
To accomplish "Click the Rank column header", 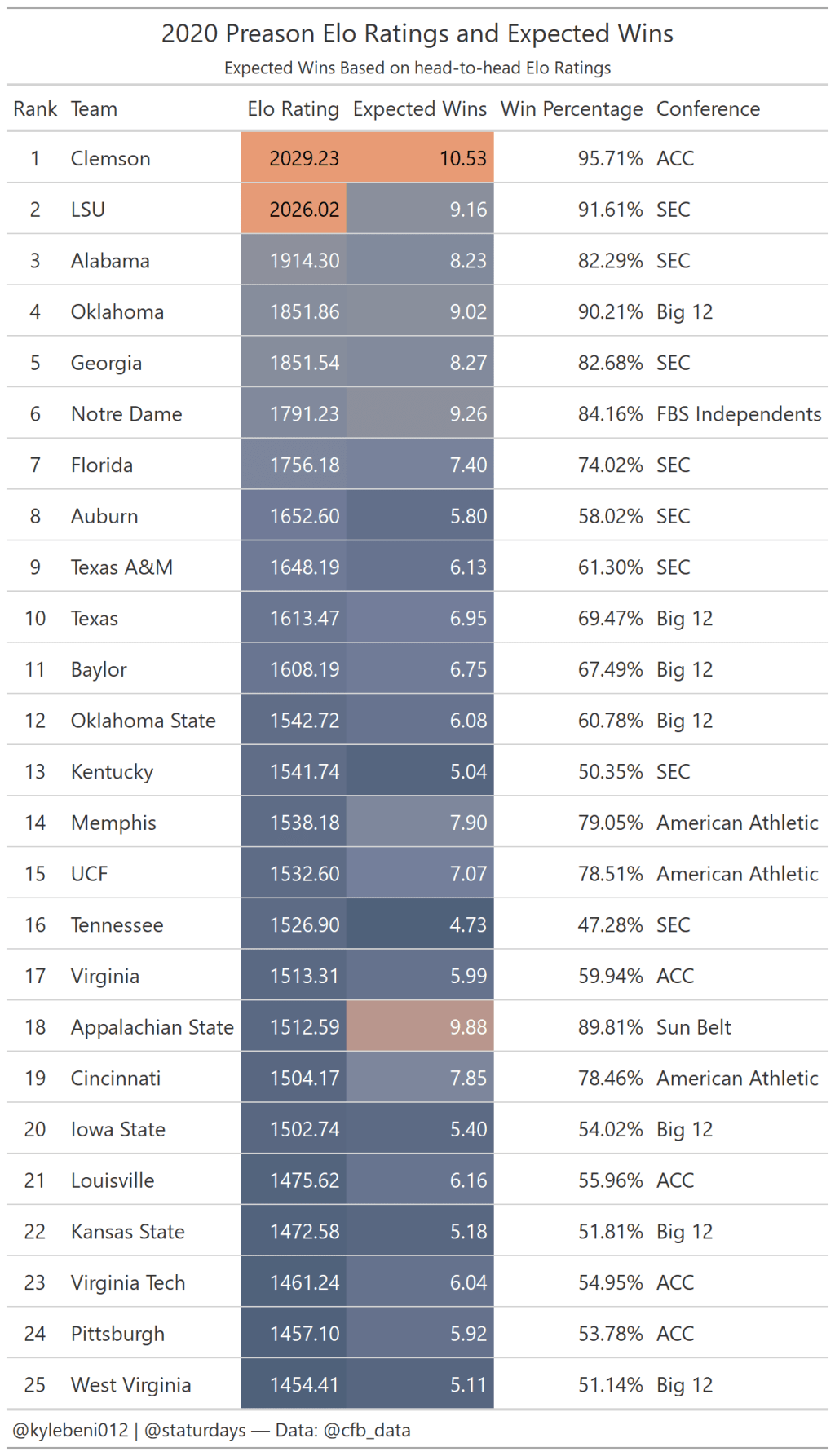I will 35,109.
